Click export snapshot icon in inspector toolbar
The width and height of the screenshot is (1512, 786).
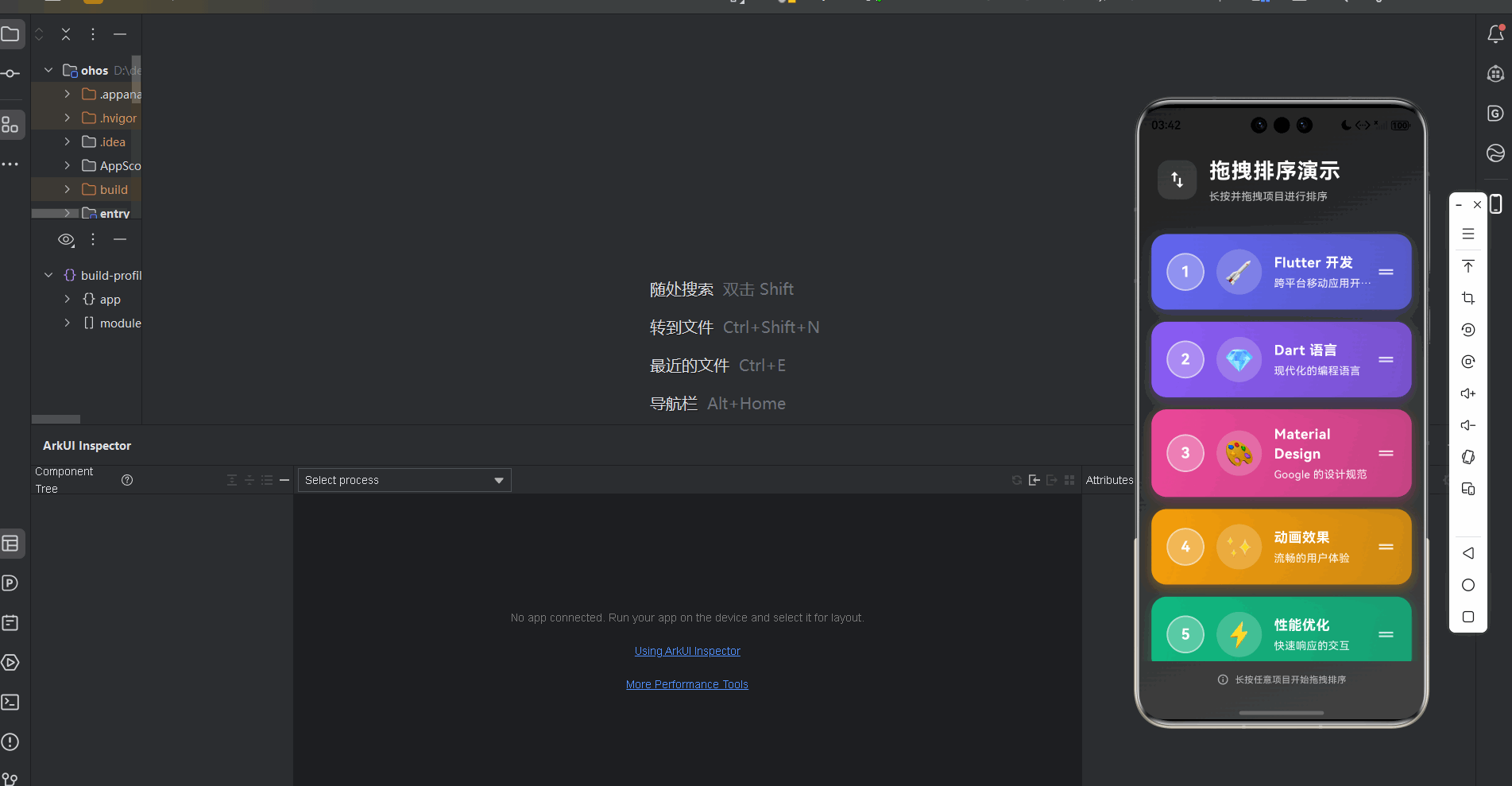coord(1052,480)
